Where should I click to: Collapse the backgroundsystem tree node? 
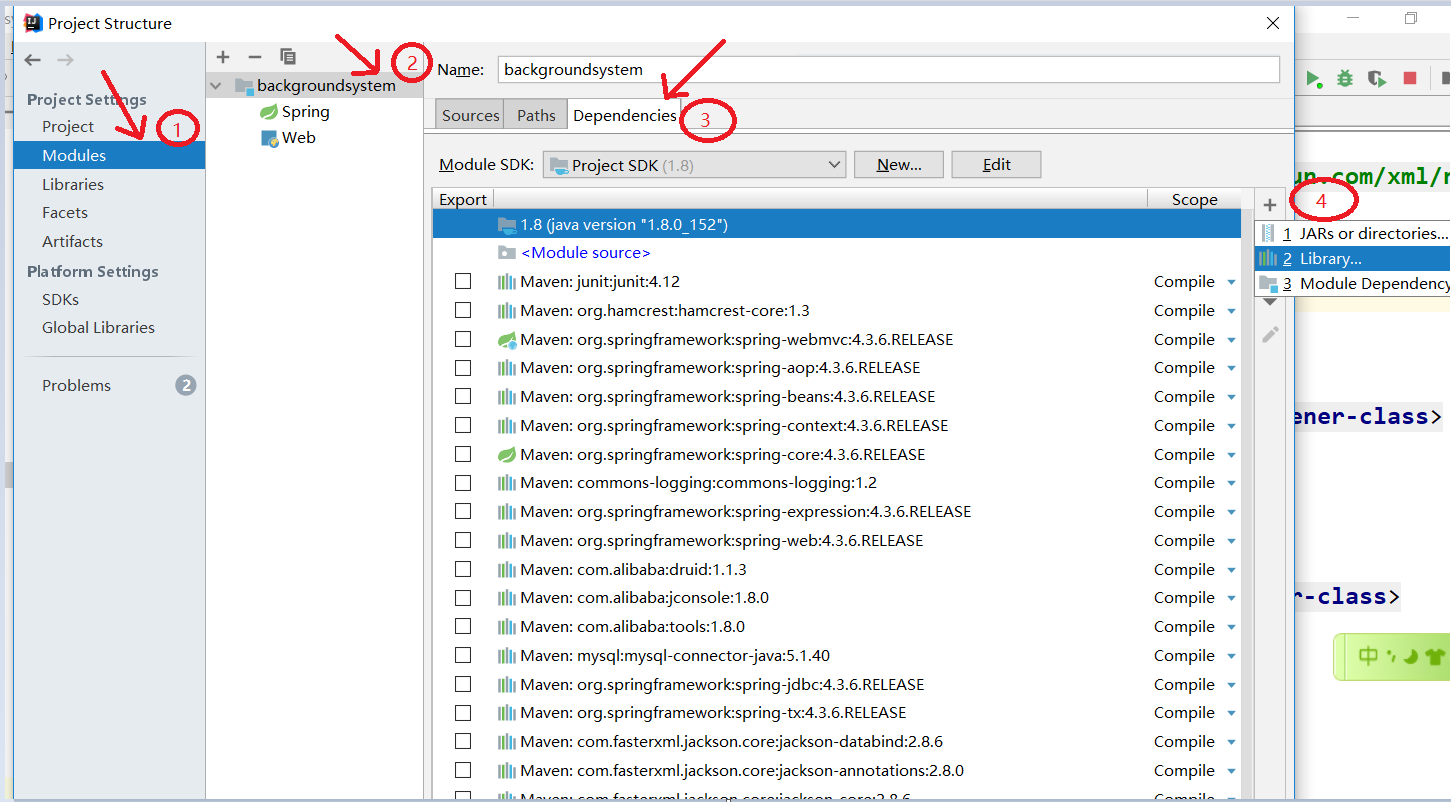215,85
